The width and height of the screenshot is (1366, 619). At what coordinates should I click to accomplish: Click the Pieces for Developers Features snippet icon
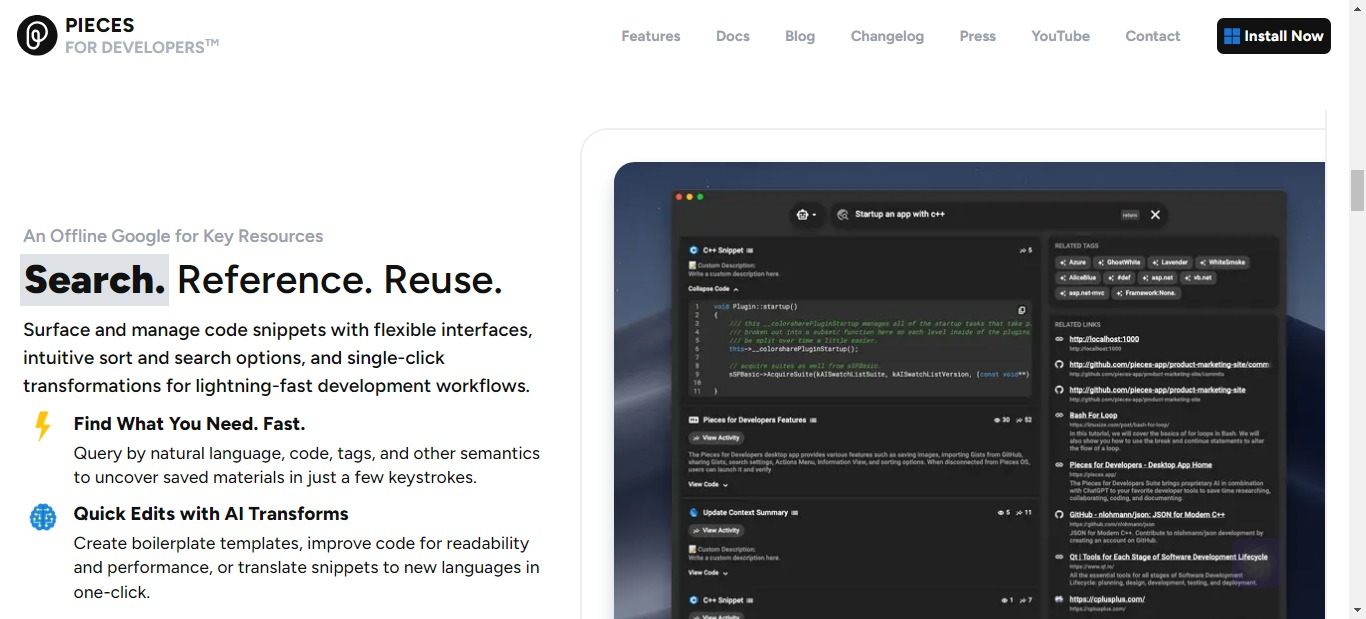[x=693, y=420]
